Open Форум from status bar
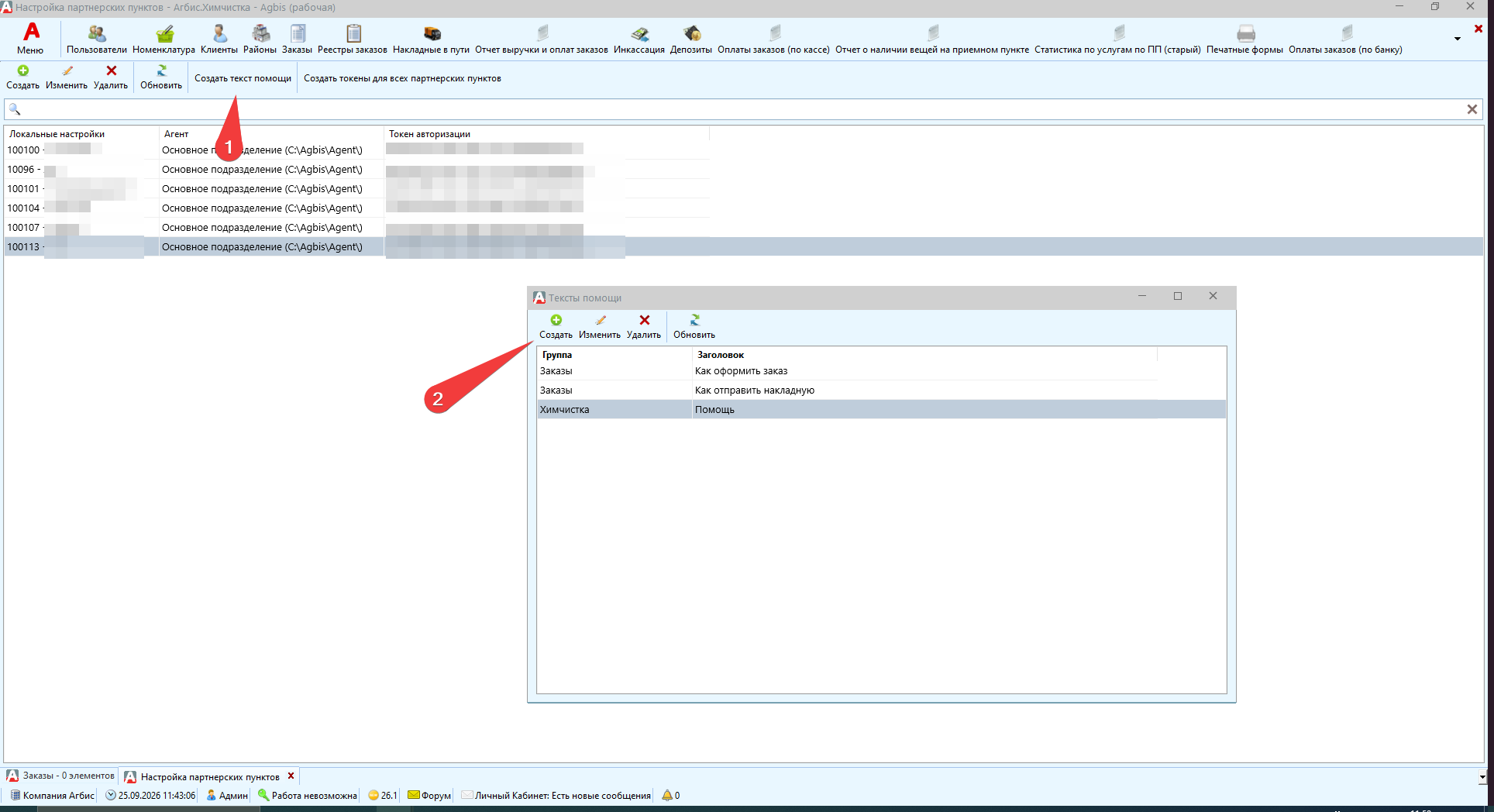The width and height of the screenshot is (1494, 812). (x=429, y=796)
